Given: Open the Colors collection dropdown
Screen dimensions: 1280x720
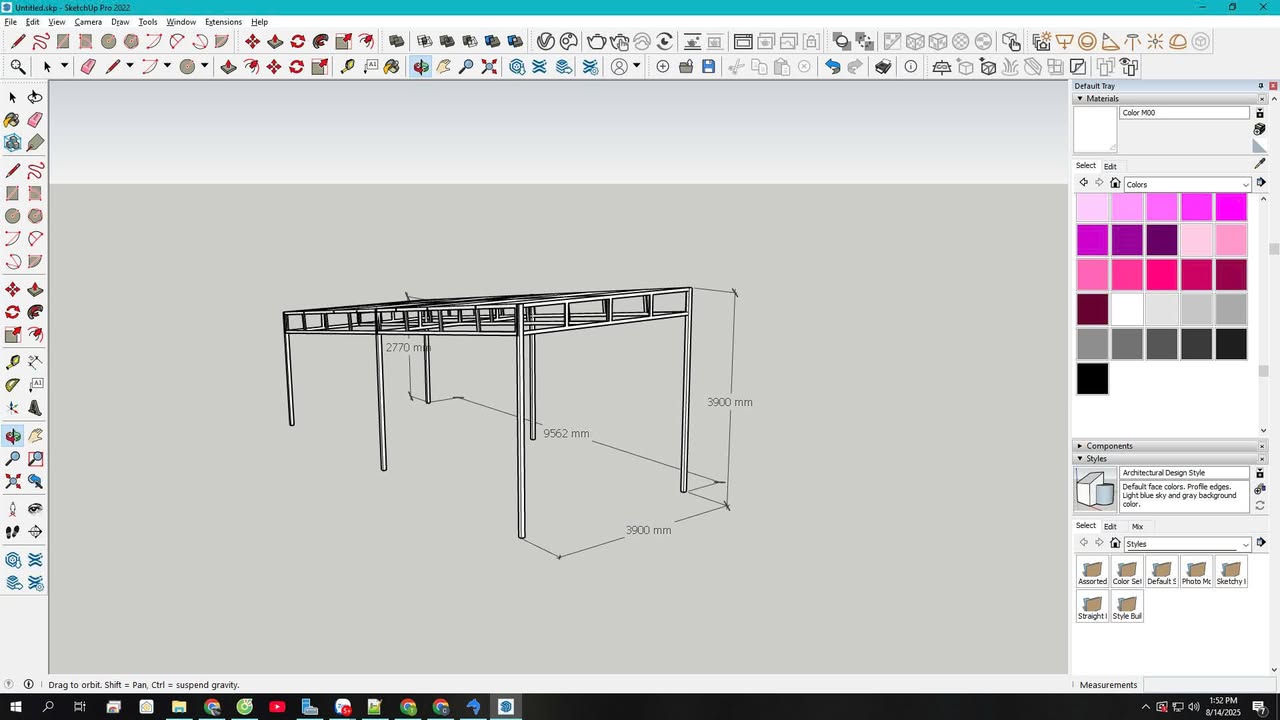Looking at the screenshot, I should click(1188, 184).
